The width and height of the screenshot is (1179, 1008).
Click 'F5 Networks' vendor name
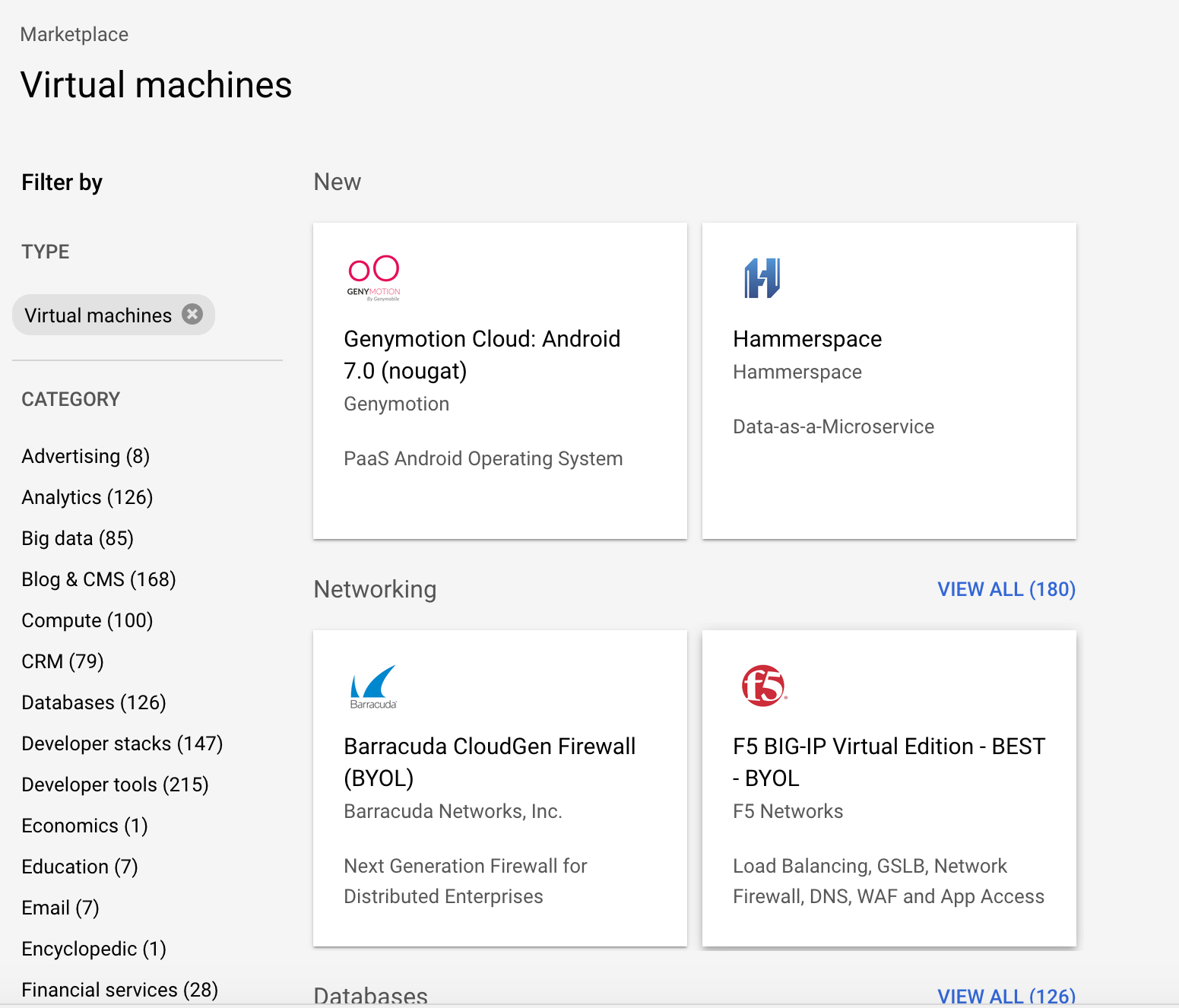coord(788,811)
